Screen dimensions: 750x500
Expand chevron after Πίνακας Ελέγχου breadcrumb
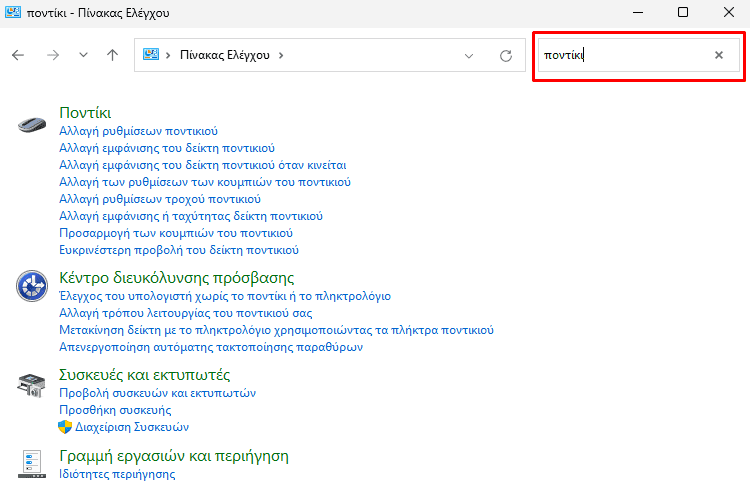coord(281,56)
